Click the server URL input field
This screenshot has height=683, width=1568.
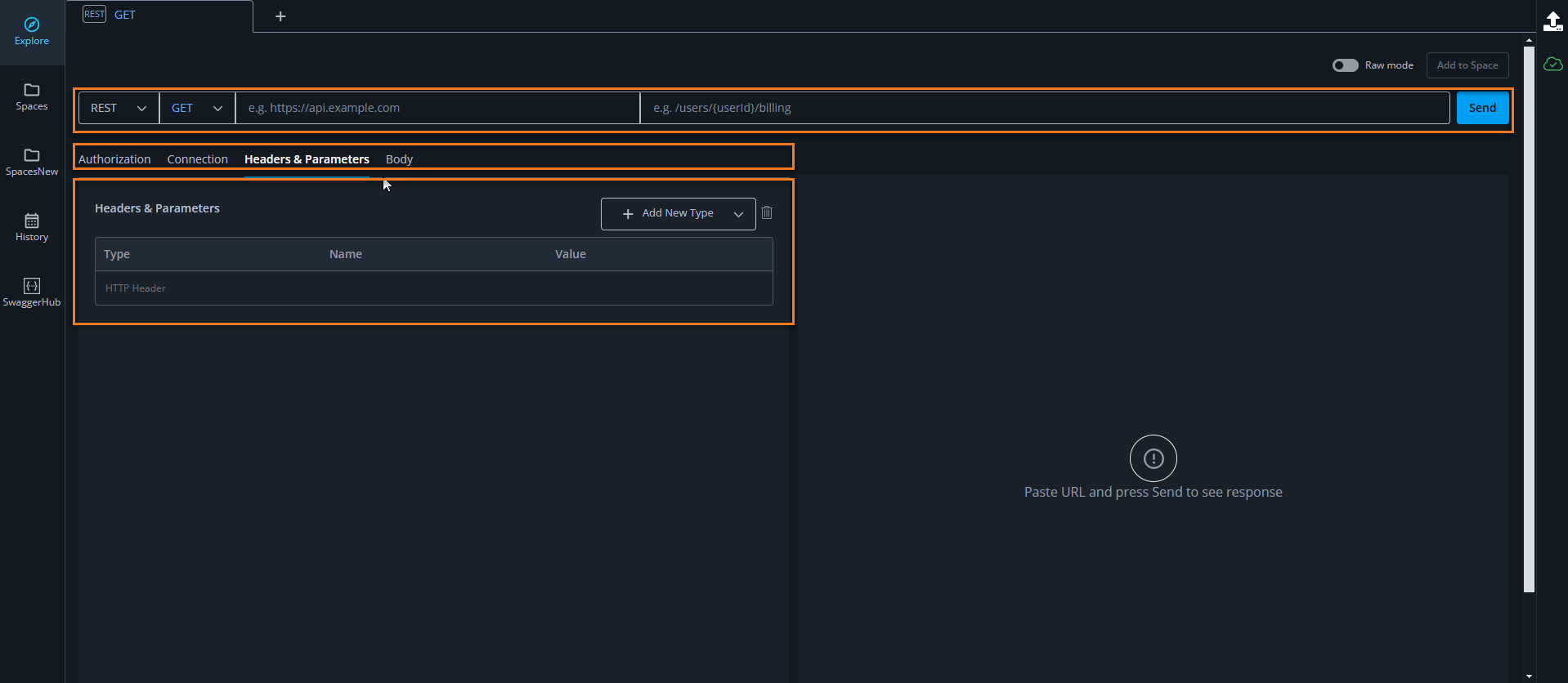click(437, 108)
